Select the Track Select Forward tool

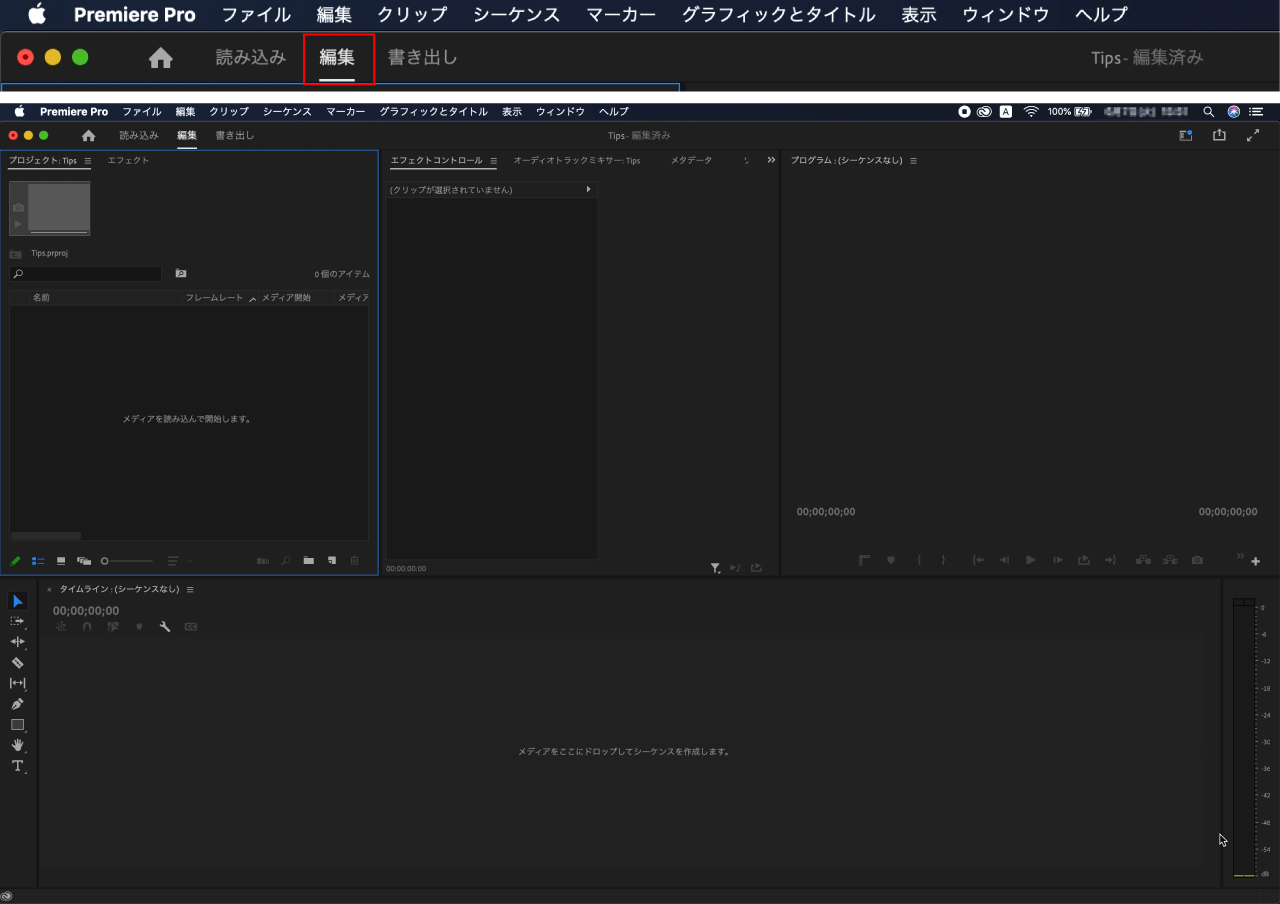(x=18, y=621)
